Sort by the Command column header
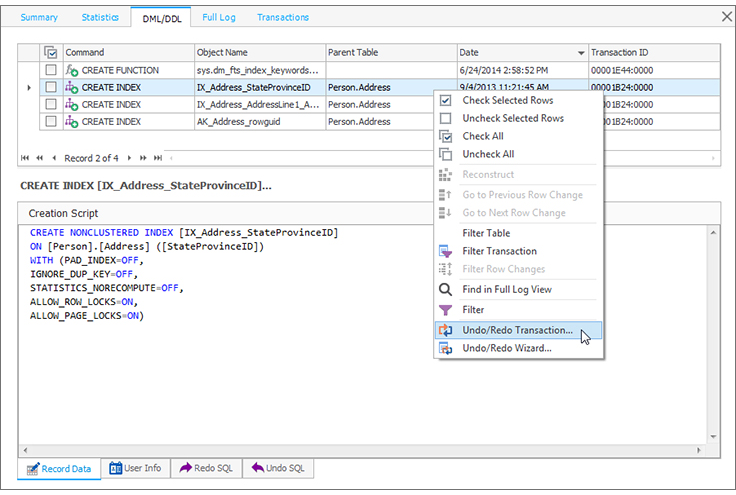Viewport: 736px width, 495px height. click(x=129, y=53)
